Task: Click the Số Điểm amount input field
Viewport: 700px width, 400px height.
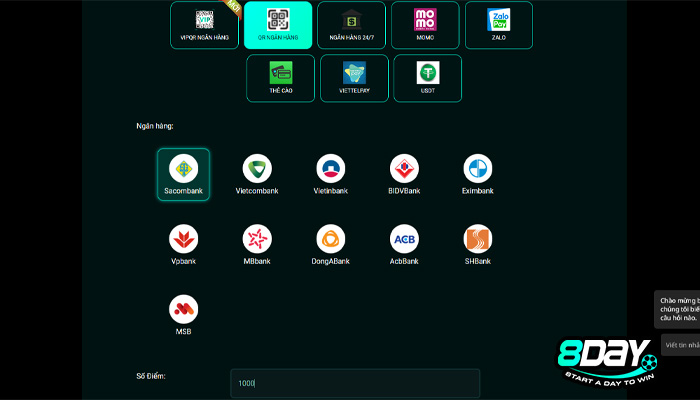Action: tap(355, 383)
